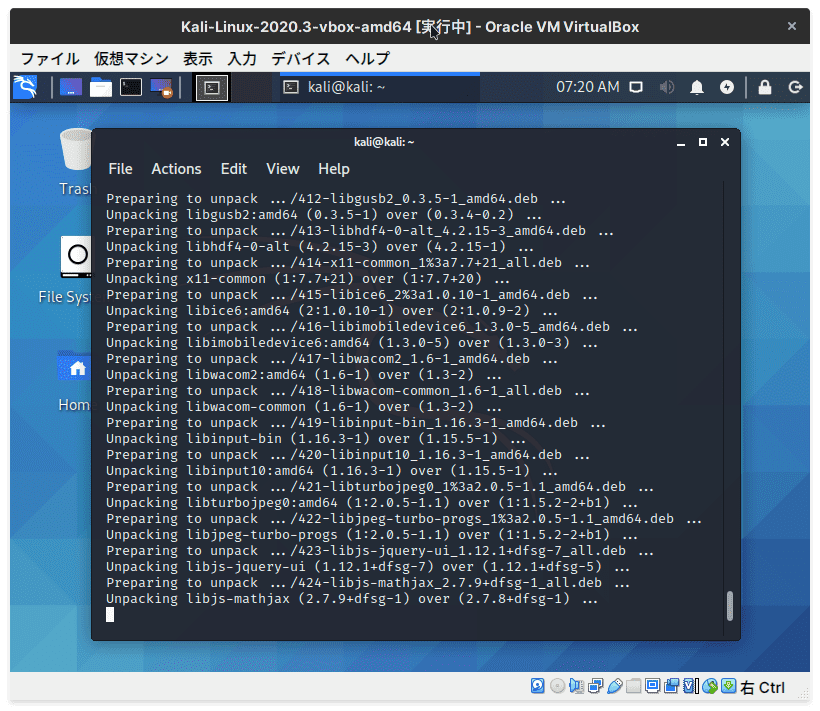
Task: Switch to empty second workspace in pager
Action: tap(251, 87)
